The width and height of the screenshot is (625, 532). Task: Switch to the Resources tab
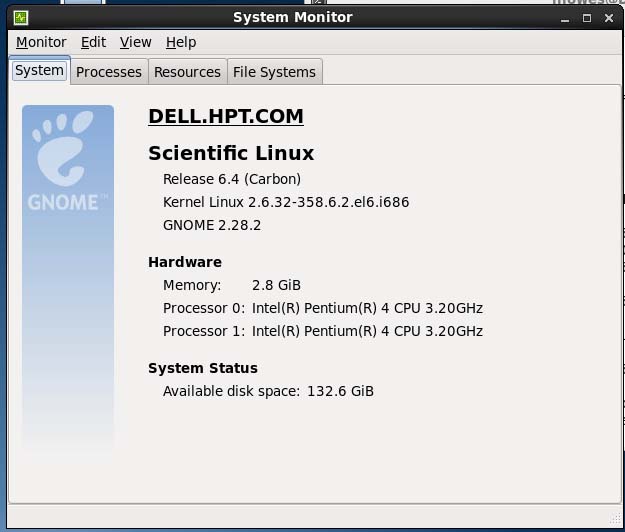click(x=187, y=72)
